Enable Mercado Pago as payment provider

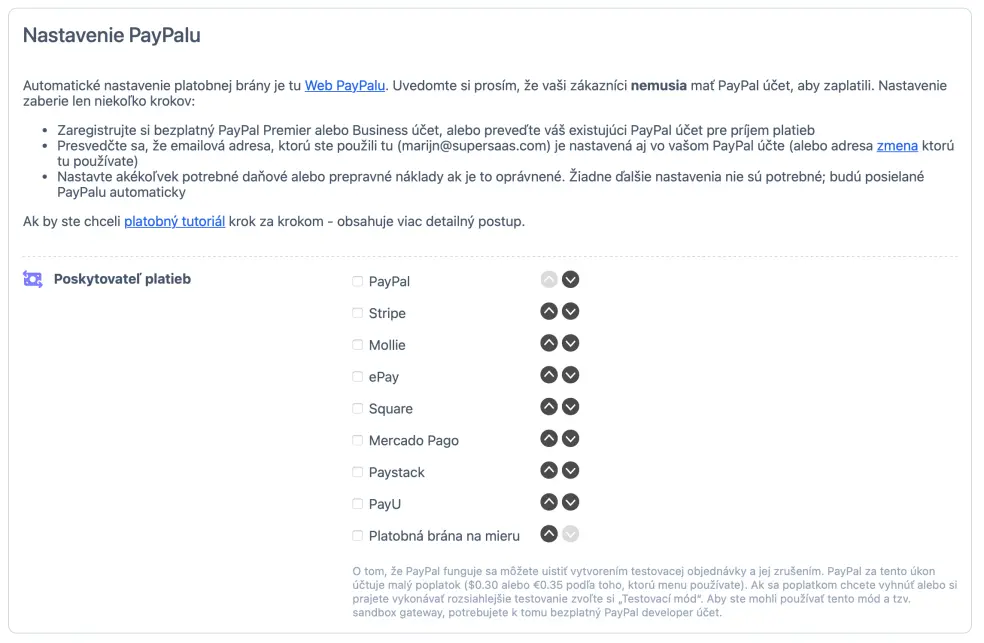pyautogui.click(x=356, y=440)
